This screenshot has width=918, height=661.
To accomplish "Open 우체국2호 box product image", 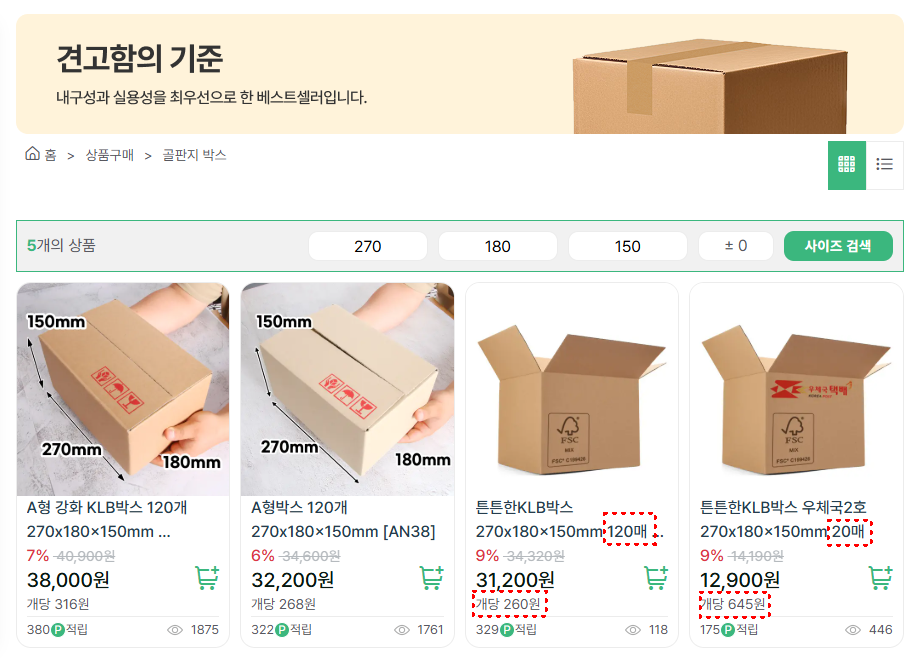I will point(796,389).
